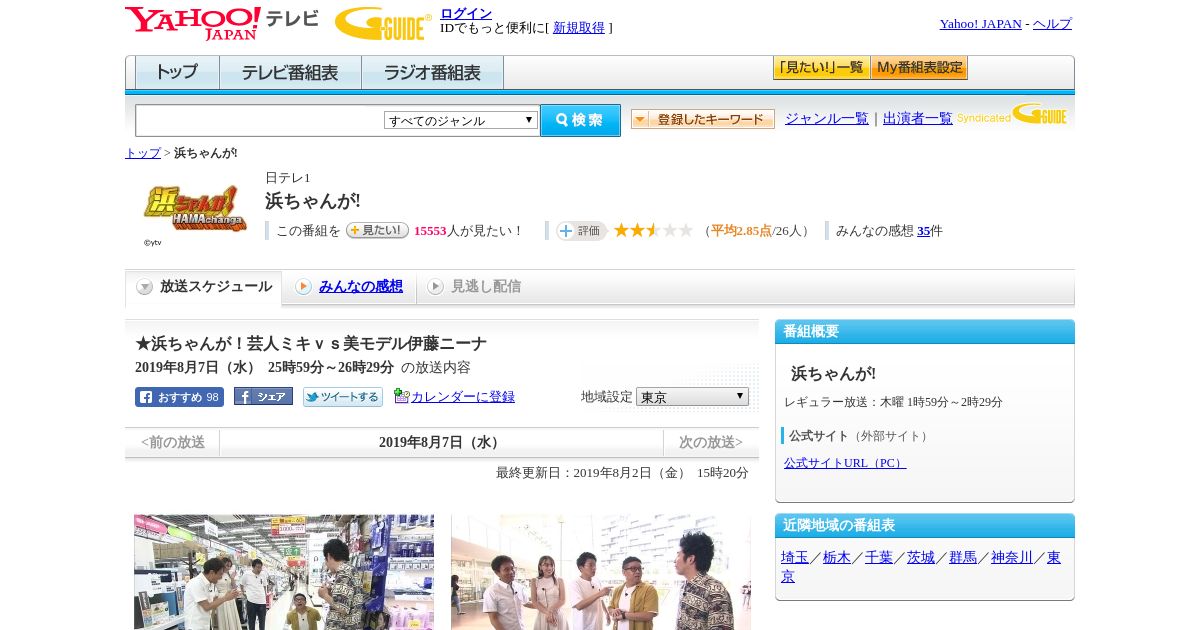The height and width of the screenshot is (630, 1200).
Task: Open the 埼玉 area schedule link
Action: click(795, 558)
